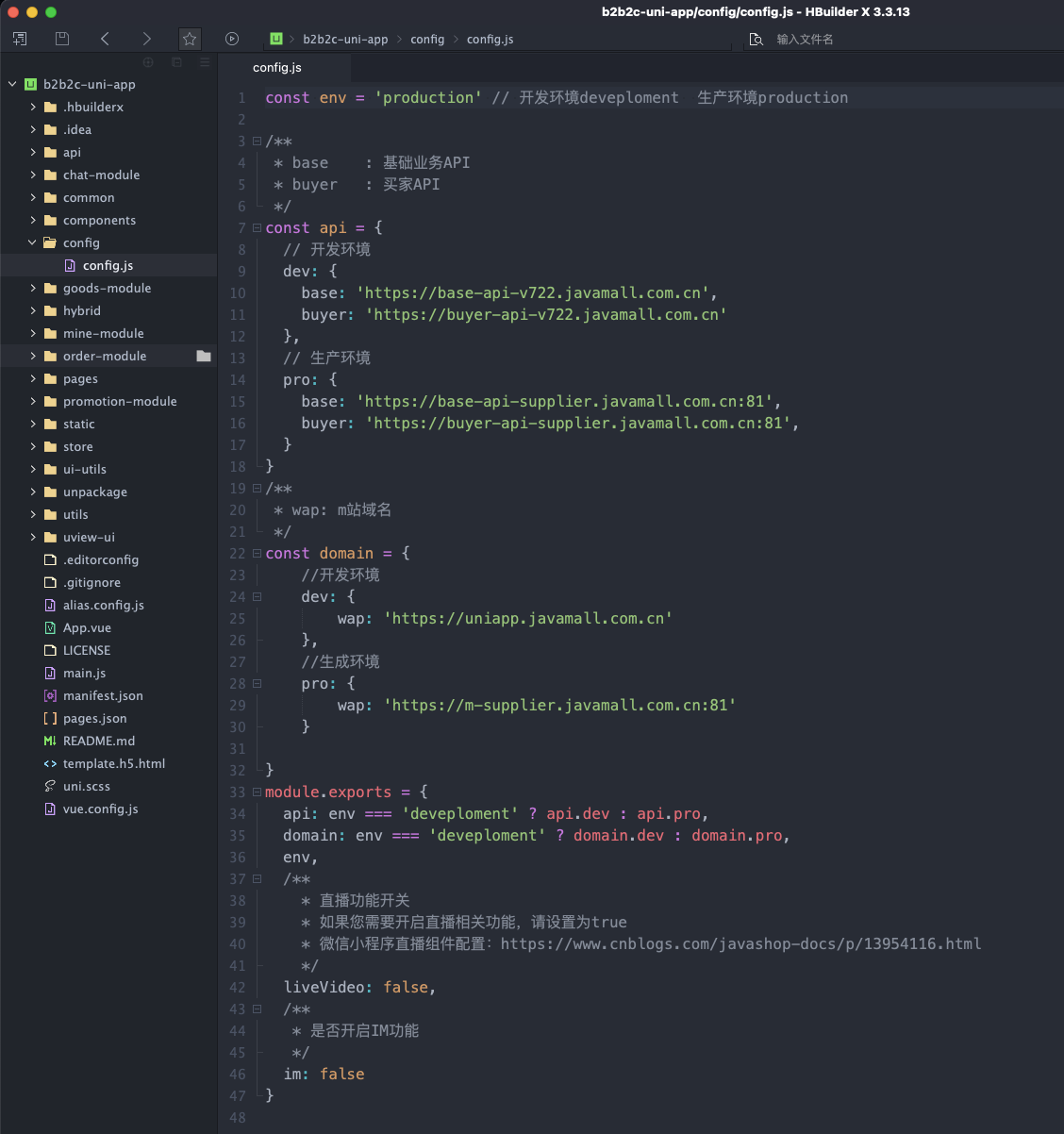Fold the dev block at line 24

click(257, 596)
